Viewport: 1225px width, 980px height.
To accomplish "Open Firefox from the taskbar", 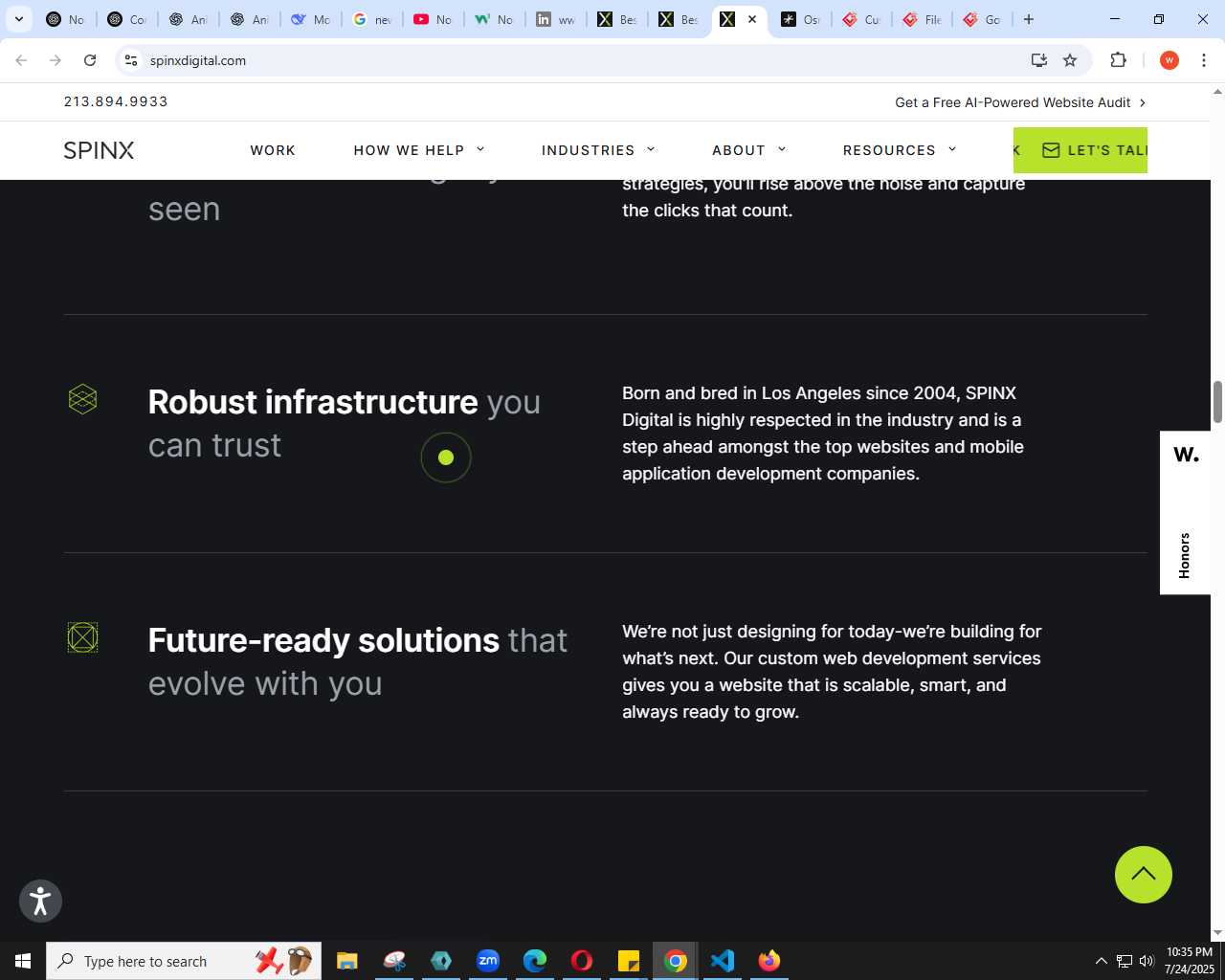I will click(x=769, y=961).
